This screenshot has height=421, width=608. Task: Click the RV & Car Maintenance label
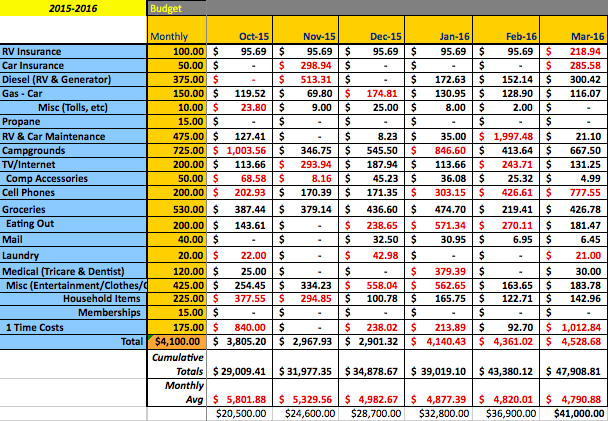(x=73, y=136)
